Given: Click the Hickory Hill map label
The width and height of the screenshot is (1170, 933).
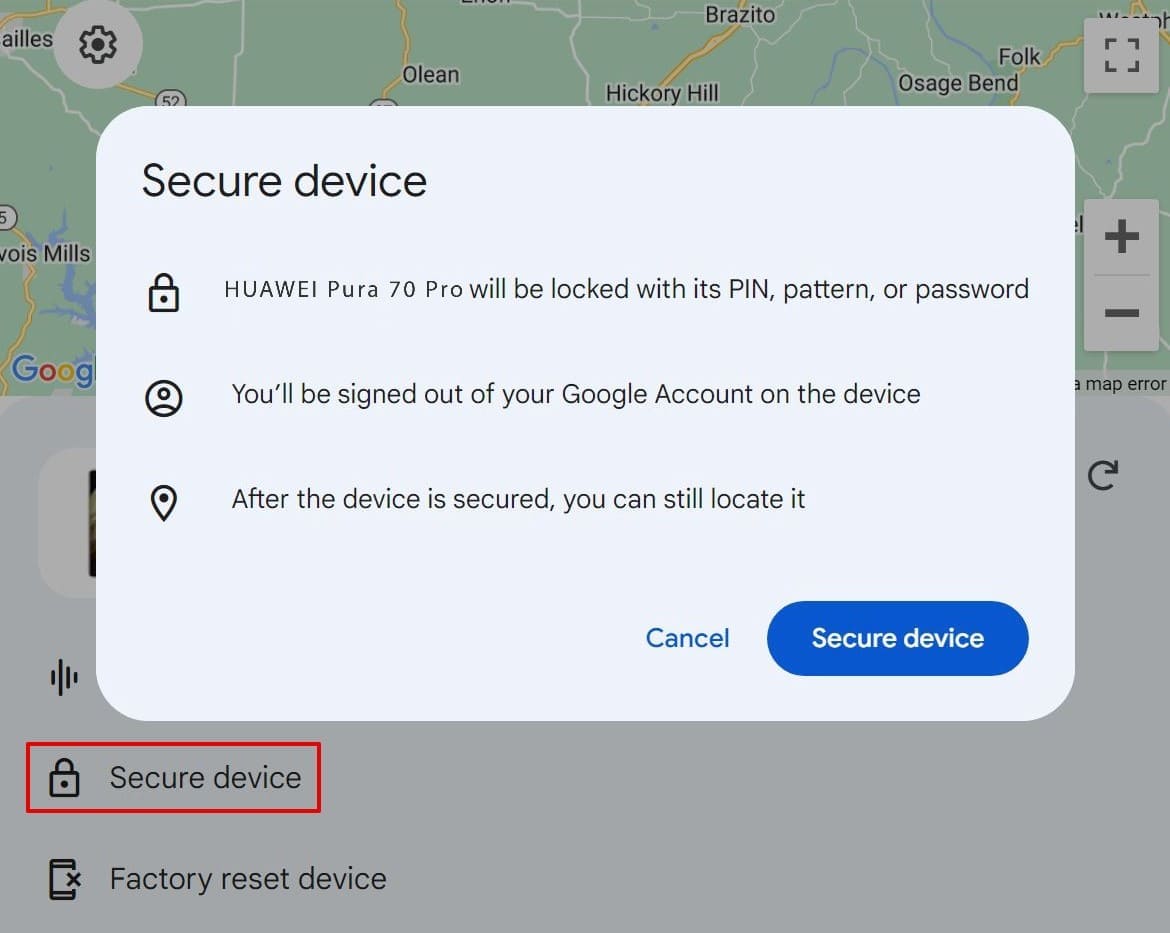Looking at the screenshot, I should point(662,92).
